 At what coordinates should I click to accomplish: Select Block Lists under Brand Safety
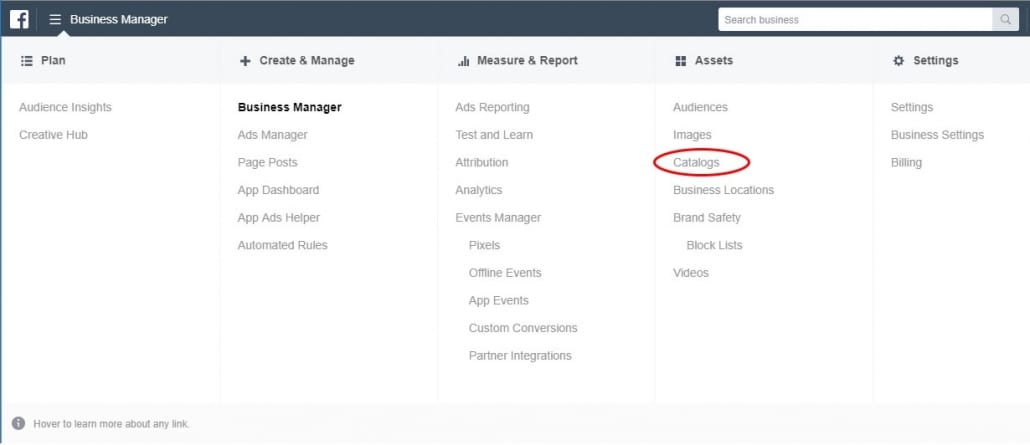(714, 245)
